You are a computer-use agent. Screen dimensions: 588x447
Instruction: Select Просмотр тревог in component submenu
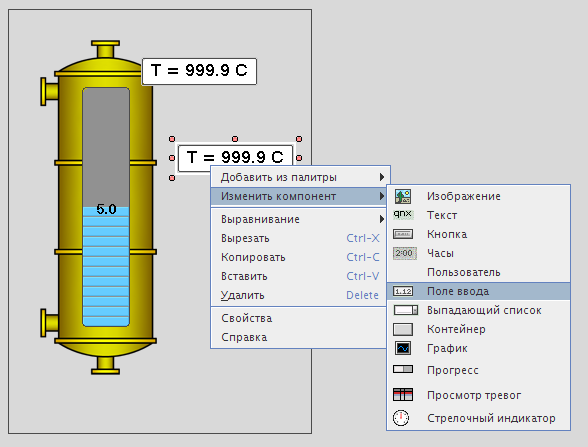[x=478, y=395]
